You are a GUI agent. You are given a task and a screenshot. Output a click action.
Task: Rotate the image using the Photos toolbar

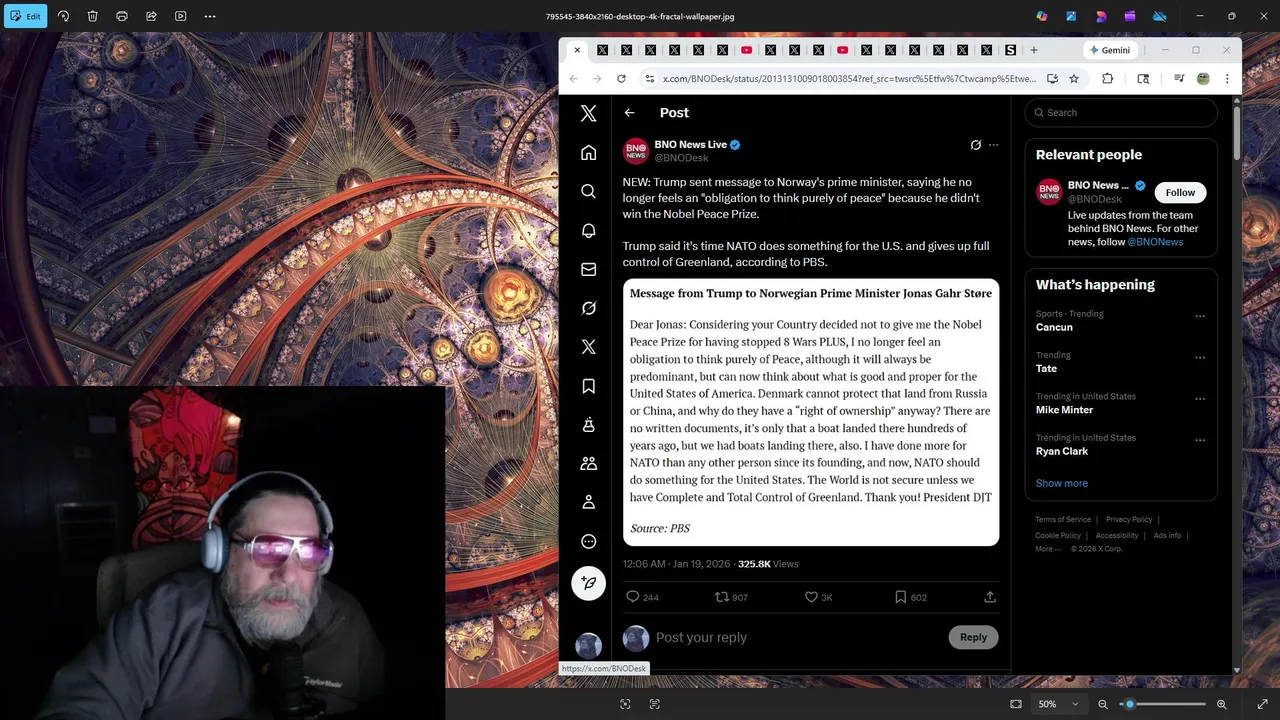pos(63,16)
